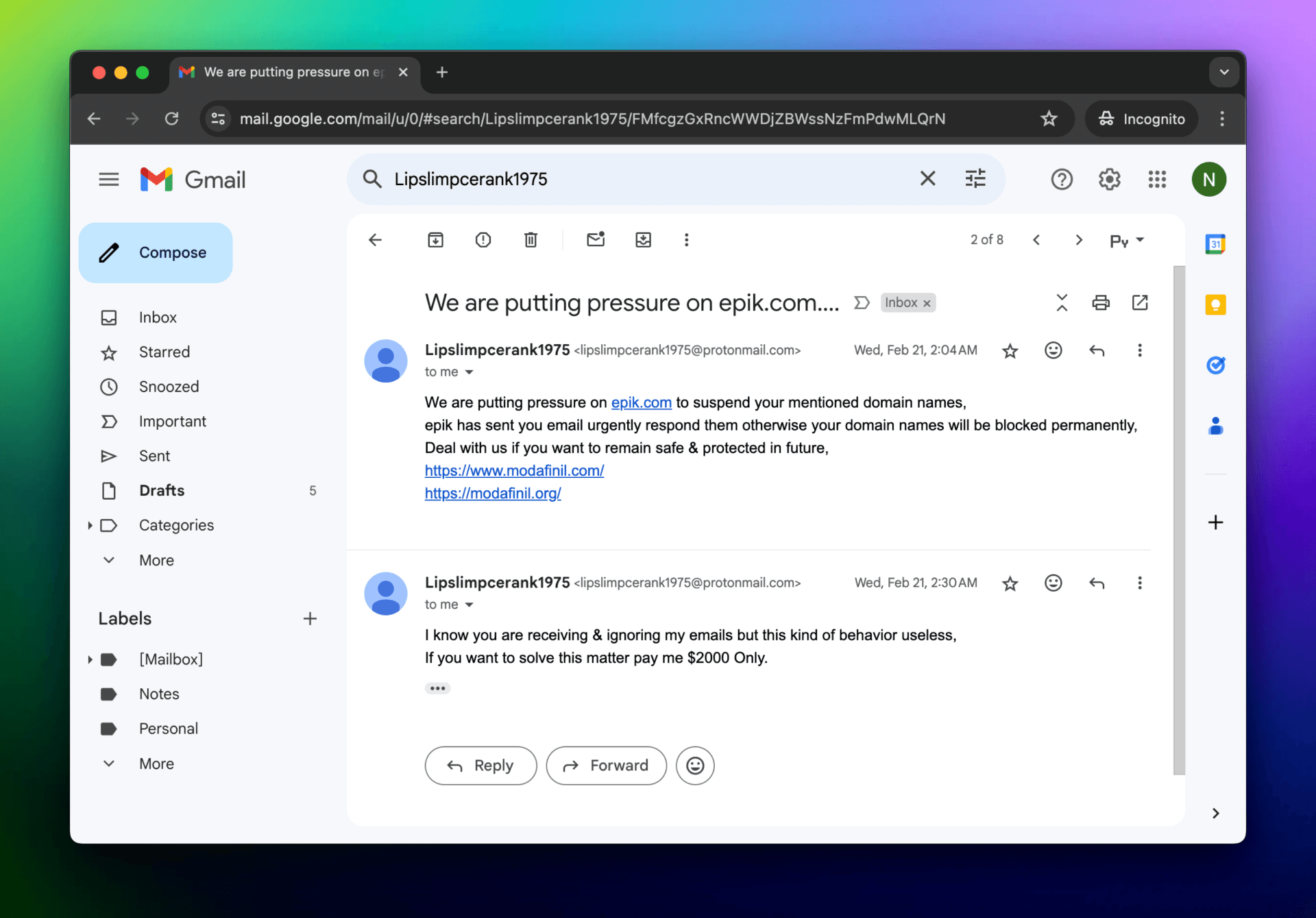The height and width of the screenshot is (918, 1316).
Task: Open the https://www.modafinil.com/ link
Action: pyautogui.click(x=514, y=470)
